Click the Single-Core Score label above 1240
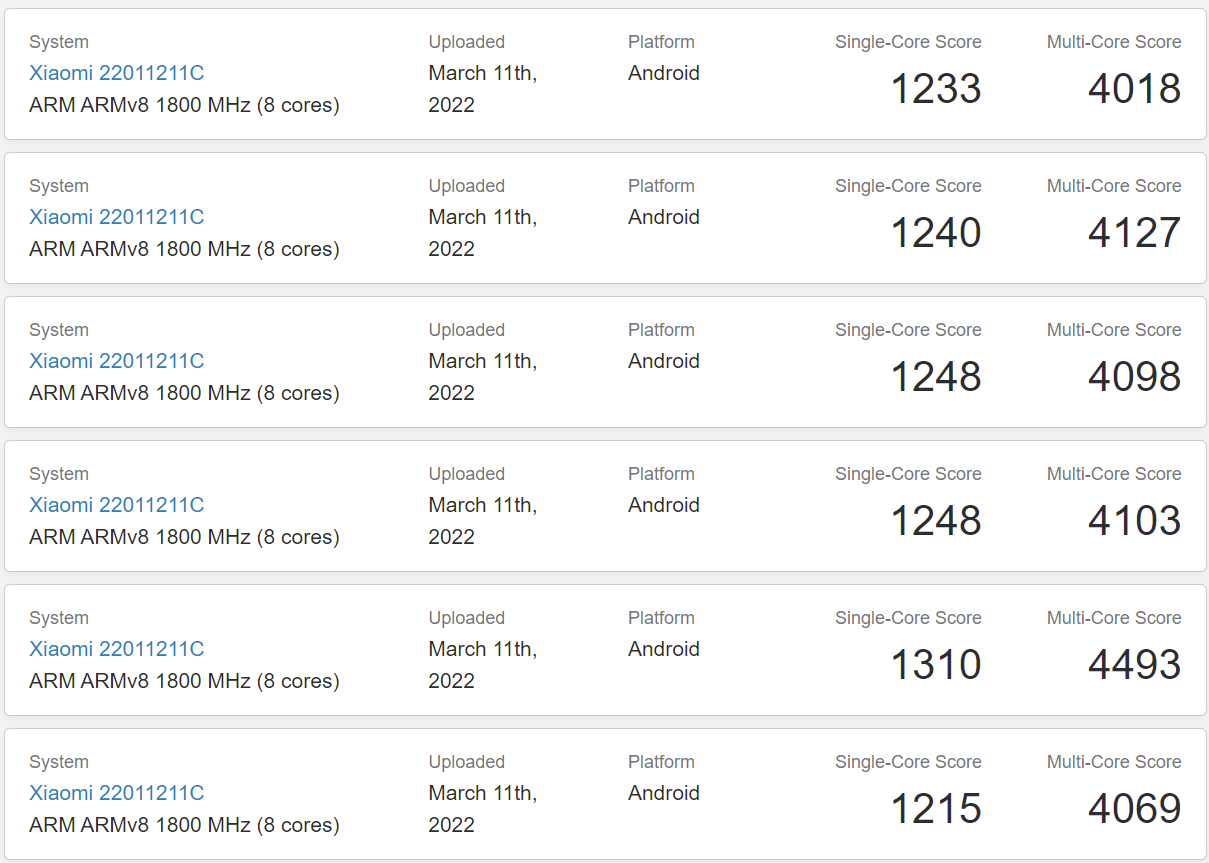The width and height of the screenshot is (1209, 863). [908, 186]
